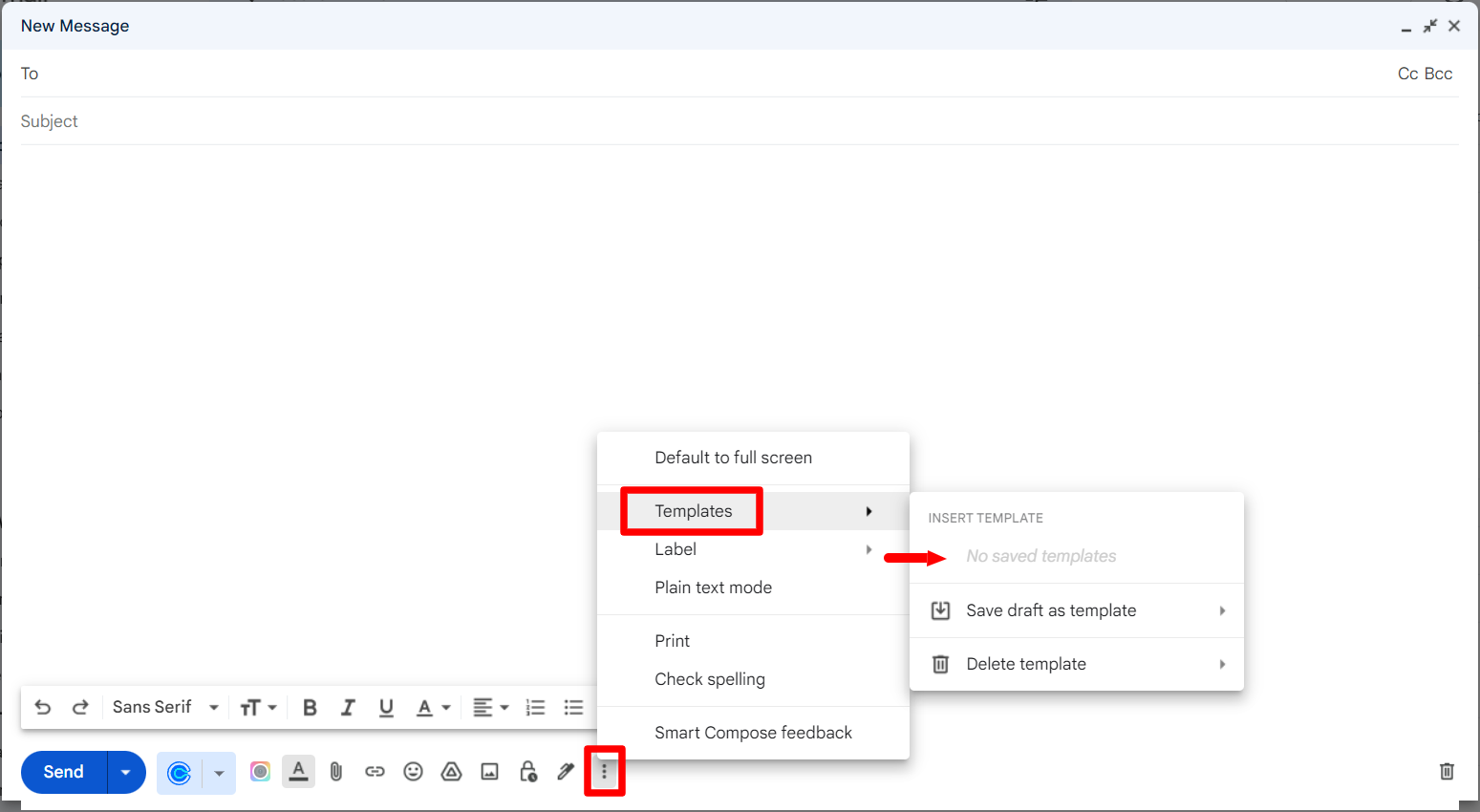The width and height of the screenshot is (1480, 812).
Task: Exit full screen compose window
Action: click(x=1429, y=26)
